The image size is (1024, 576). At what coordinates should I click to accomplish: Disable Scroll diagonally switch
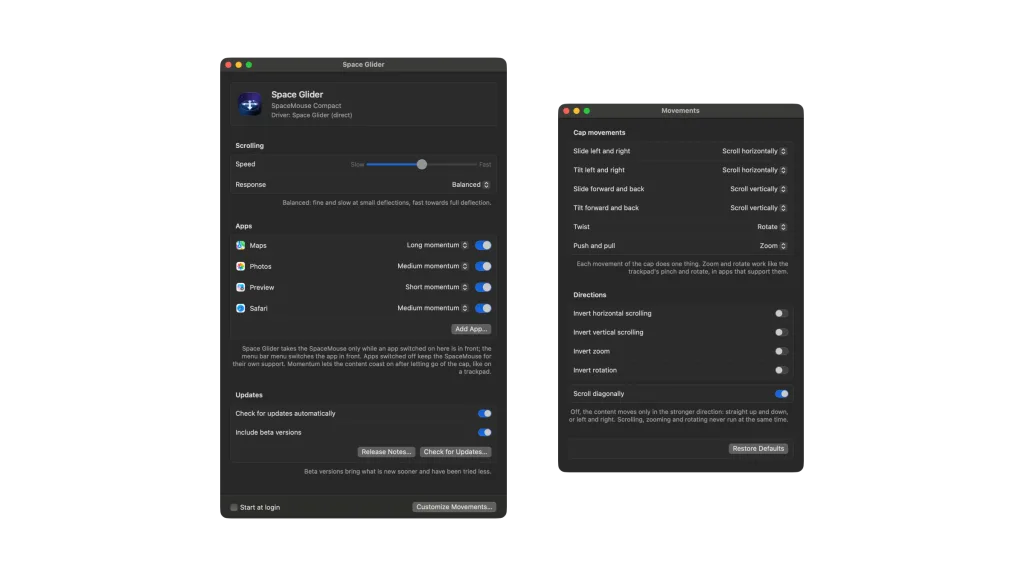(x=781, y=394)
